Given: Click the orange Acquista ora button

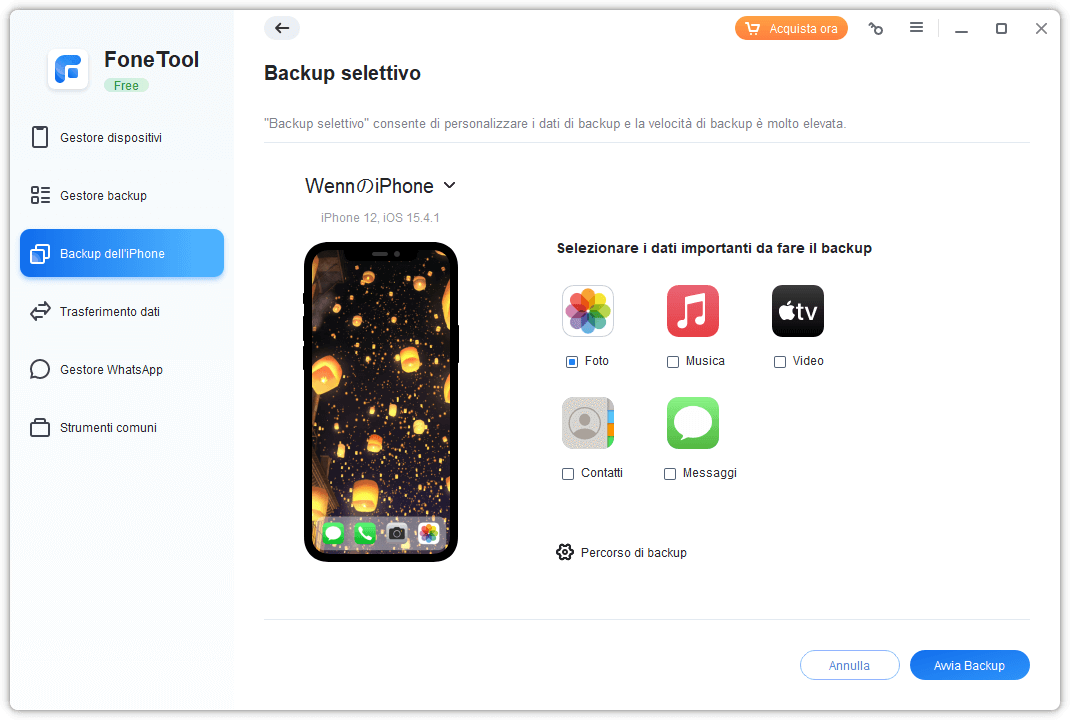Looking at the screenshot, I should coord(792,29).
